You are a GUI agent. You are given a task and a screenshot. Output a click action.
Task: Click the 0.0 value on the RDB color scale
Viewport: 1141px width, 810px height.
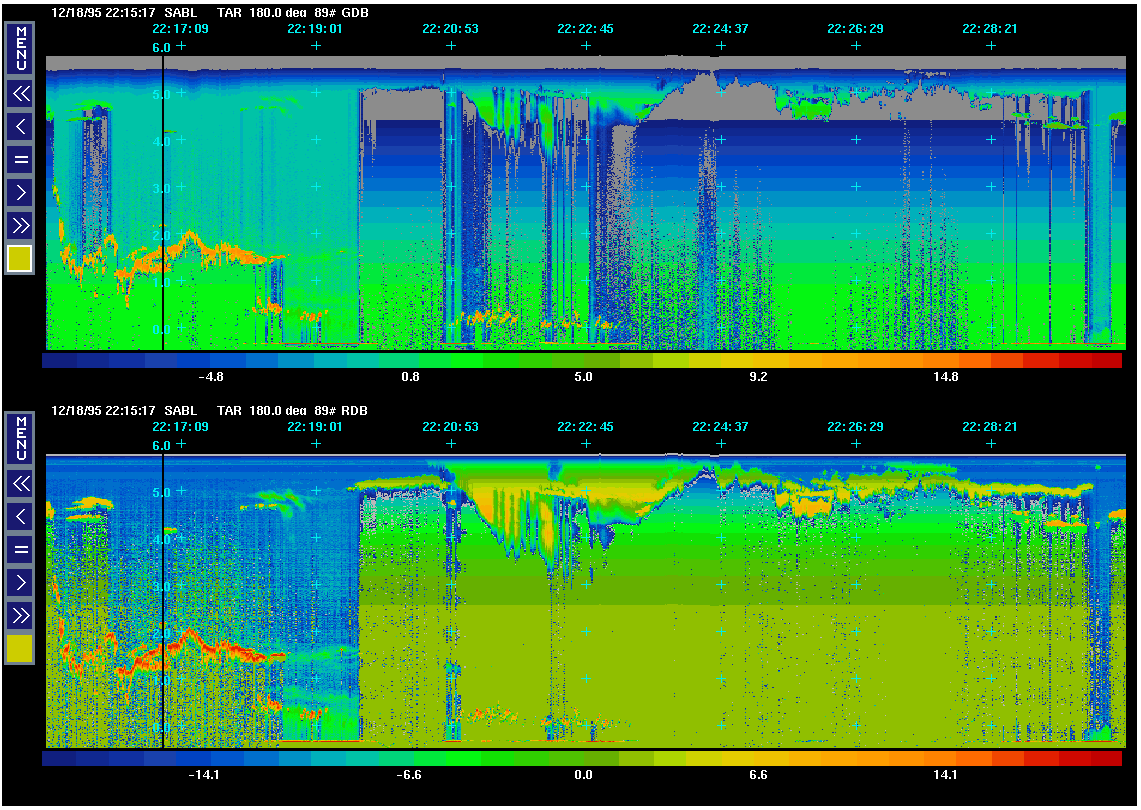click(583, 775)
